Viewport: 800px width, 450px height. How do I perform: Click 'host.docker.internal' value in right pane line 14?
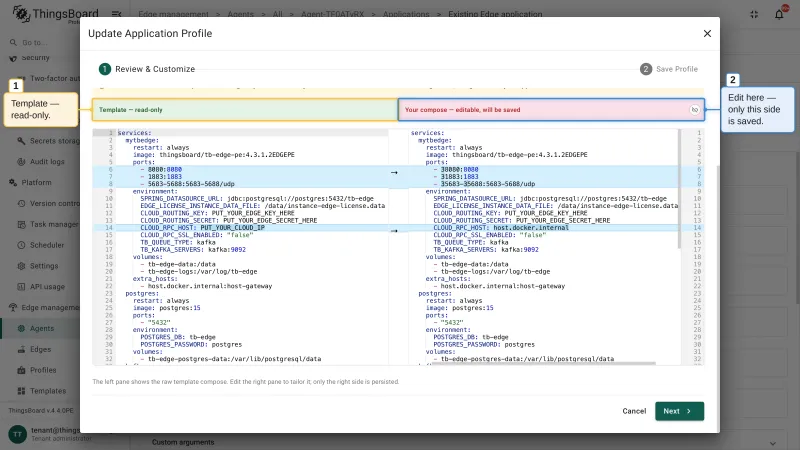click(531, 228)
